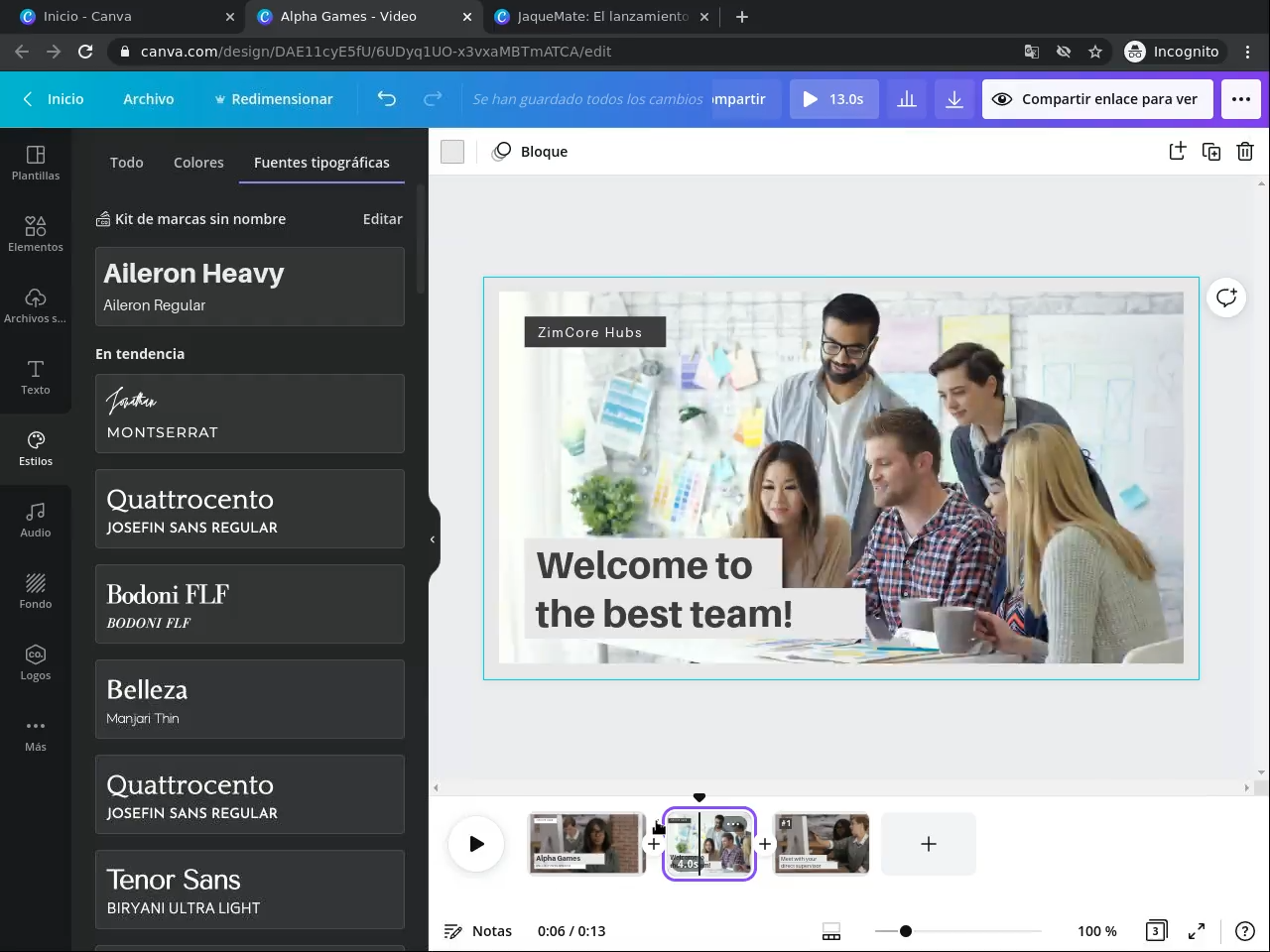Open the three-dot more options menu in header
Image resolution: width=1270 pixels, height=952 pixels.
click(x=1241, y=99)
